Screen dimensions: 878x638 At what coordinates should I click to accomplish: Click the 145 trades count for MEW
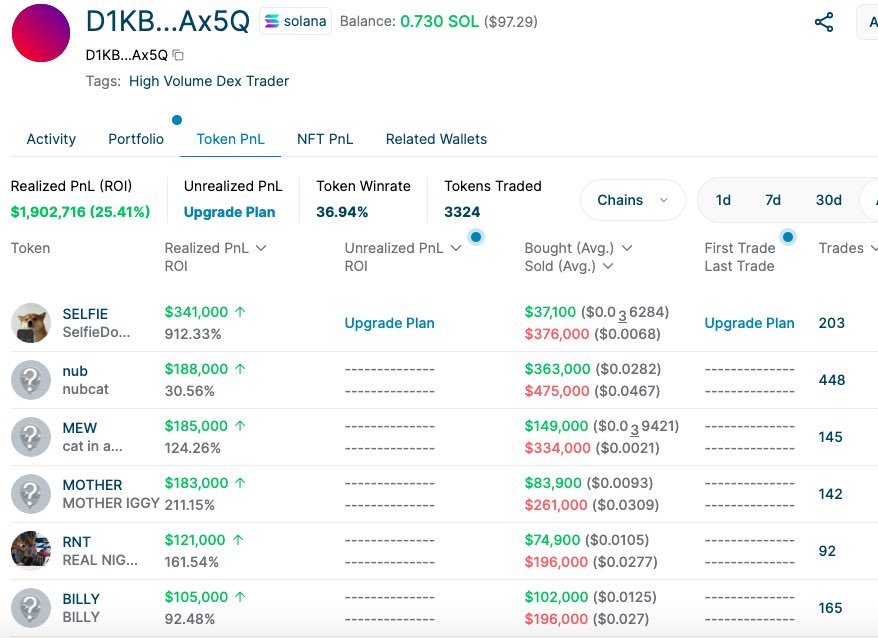[830, 437]
